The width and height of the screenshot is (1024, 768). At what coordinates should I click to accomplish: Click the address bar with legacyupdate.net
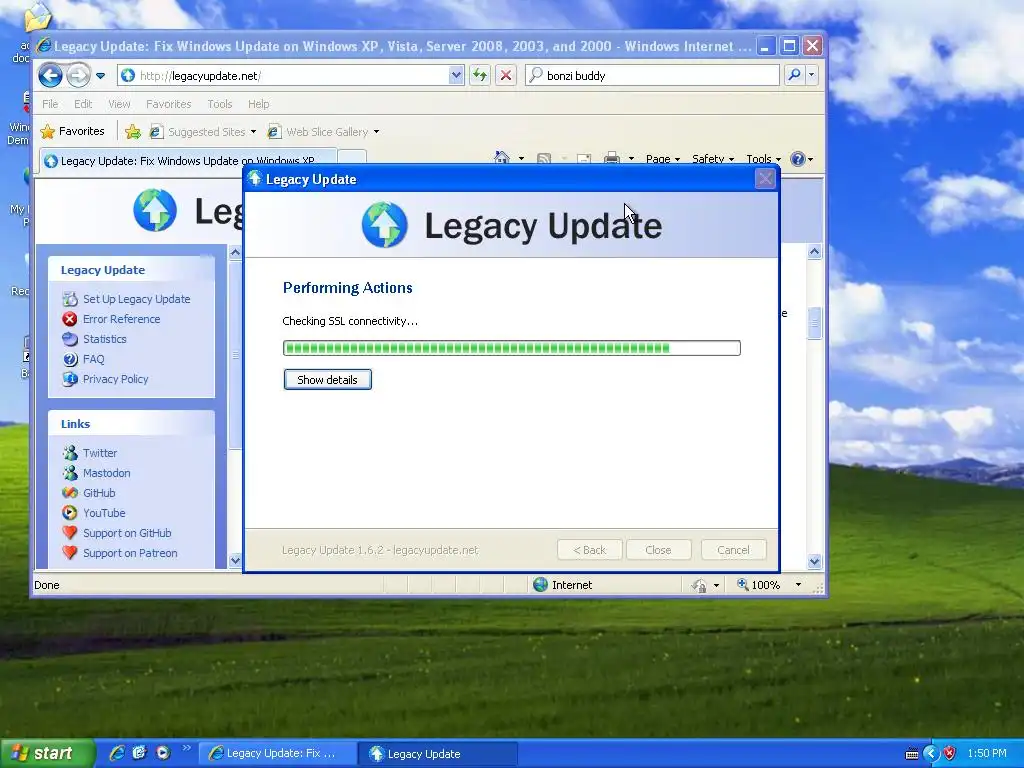283,76
